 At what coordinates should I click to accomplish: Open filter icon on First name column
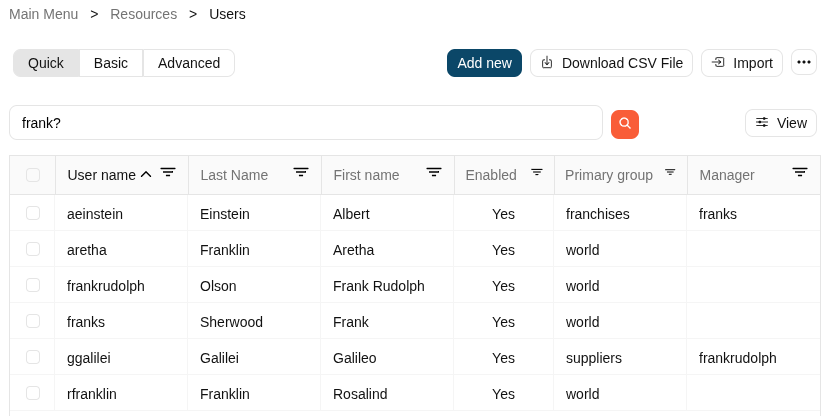tap(434, 173)
